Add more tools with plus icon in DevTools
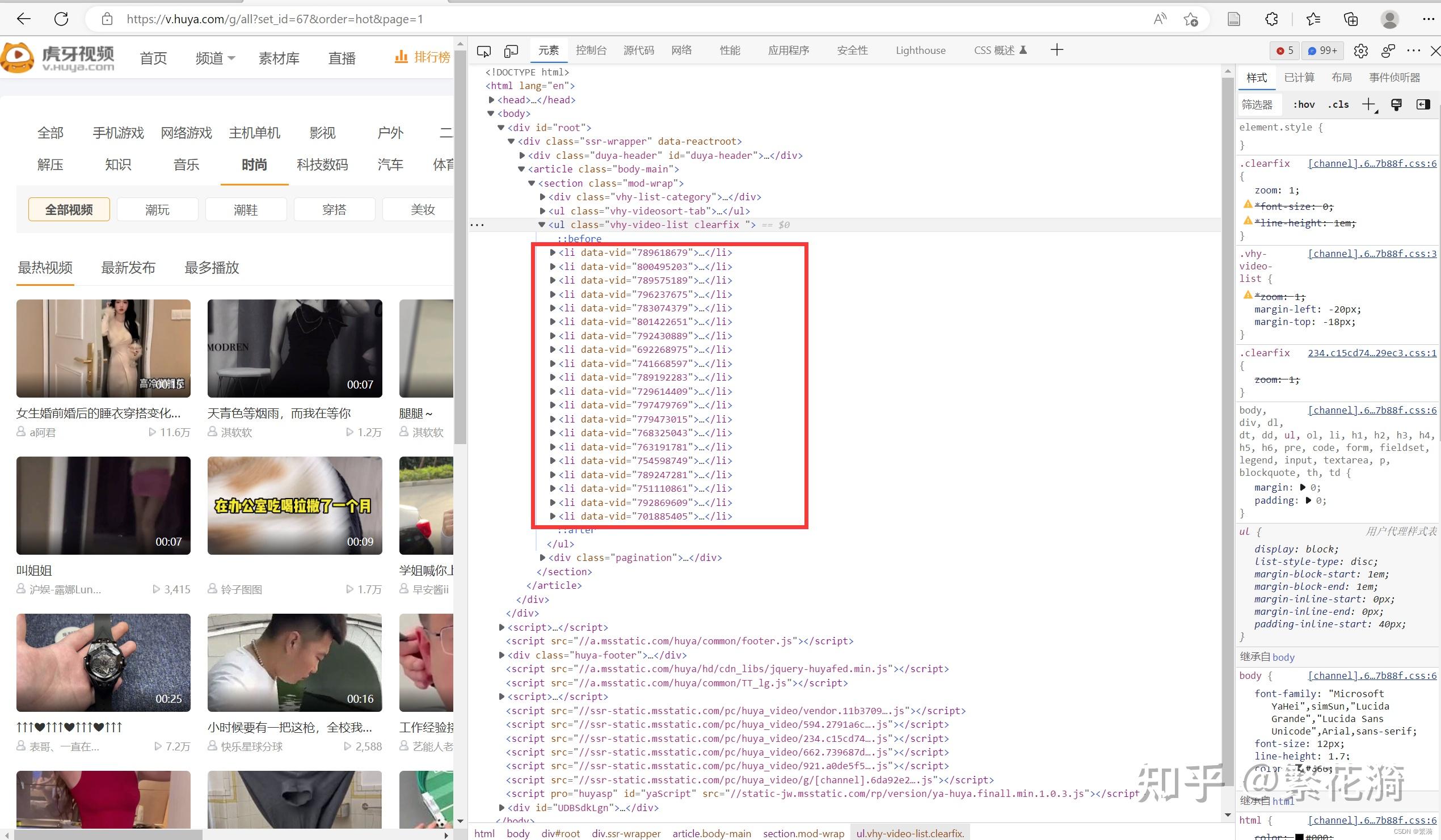The height and width of the screenshot is (840, 1441). coord(1057,50)
